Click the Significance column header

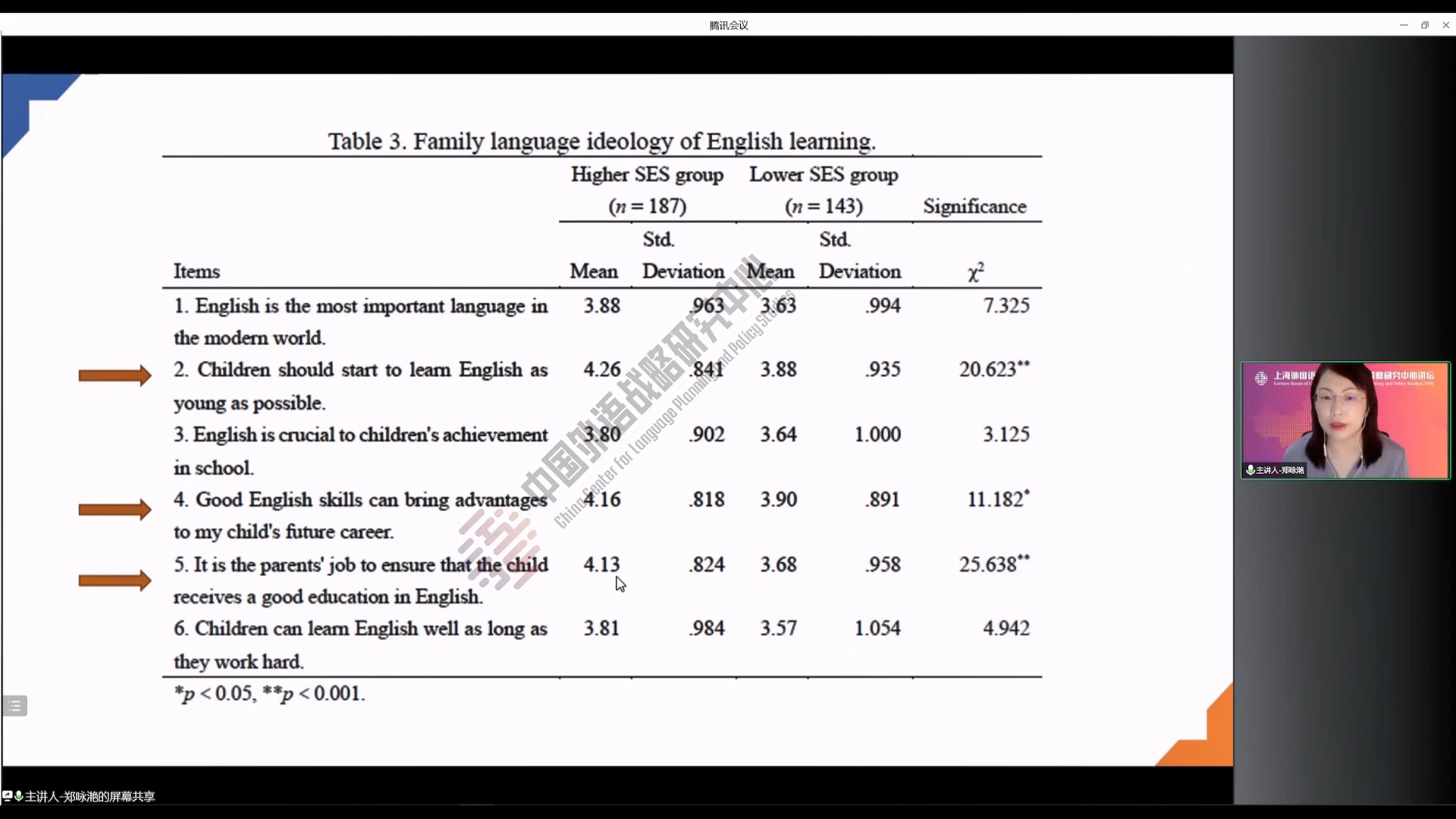pyautogui.click(x=974, y=206)
